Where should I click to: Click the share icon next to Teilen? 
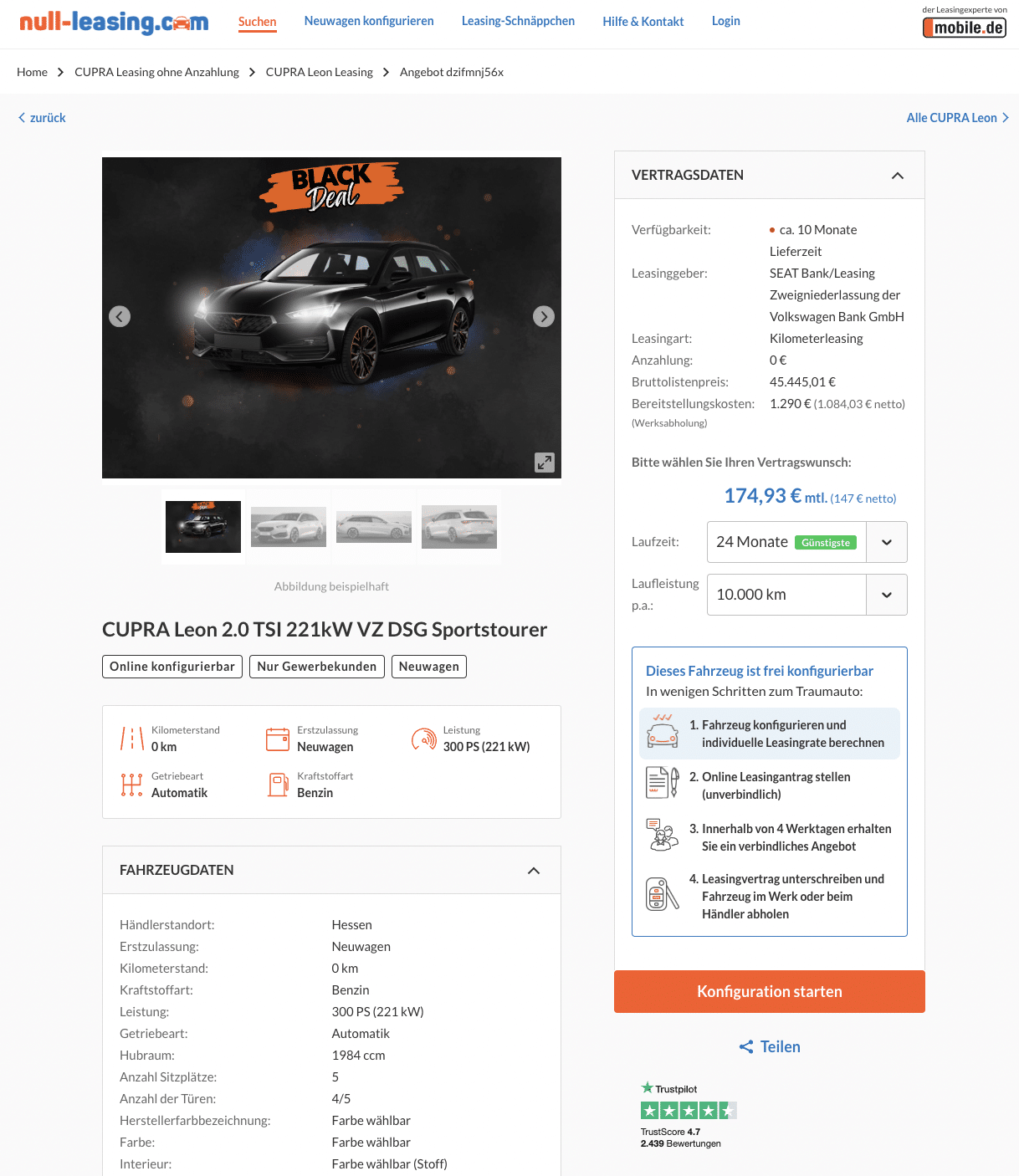click(x=746, y=1046)
